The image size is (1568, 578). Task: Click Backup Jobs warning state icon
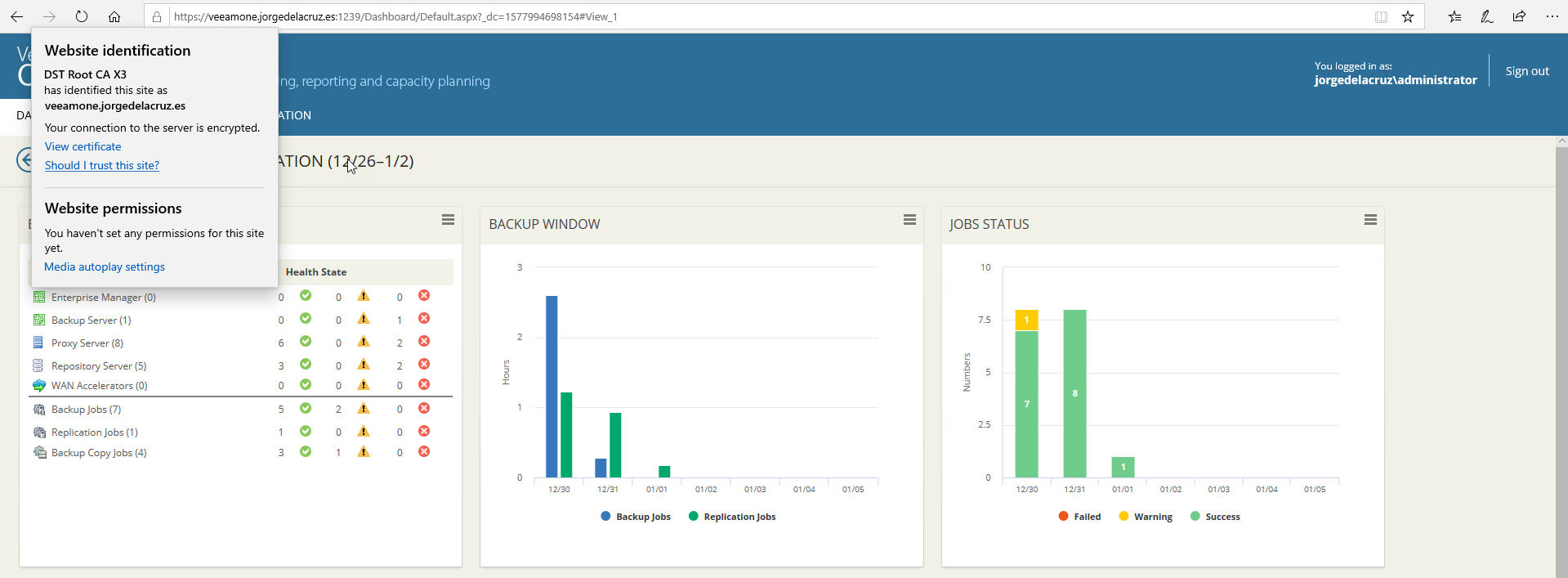tap(364, 408)
